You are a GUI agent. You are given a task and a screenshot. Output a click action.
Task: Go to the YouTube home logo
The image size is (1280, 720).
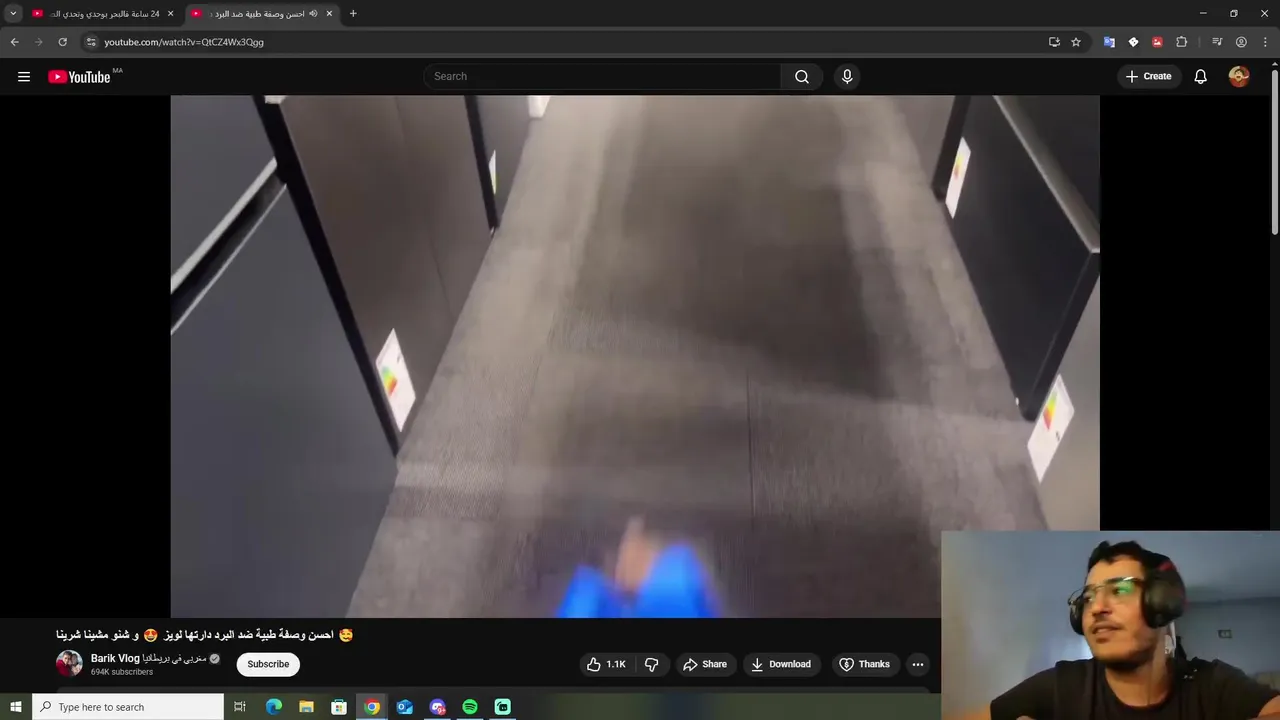(79, 77)
